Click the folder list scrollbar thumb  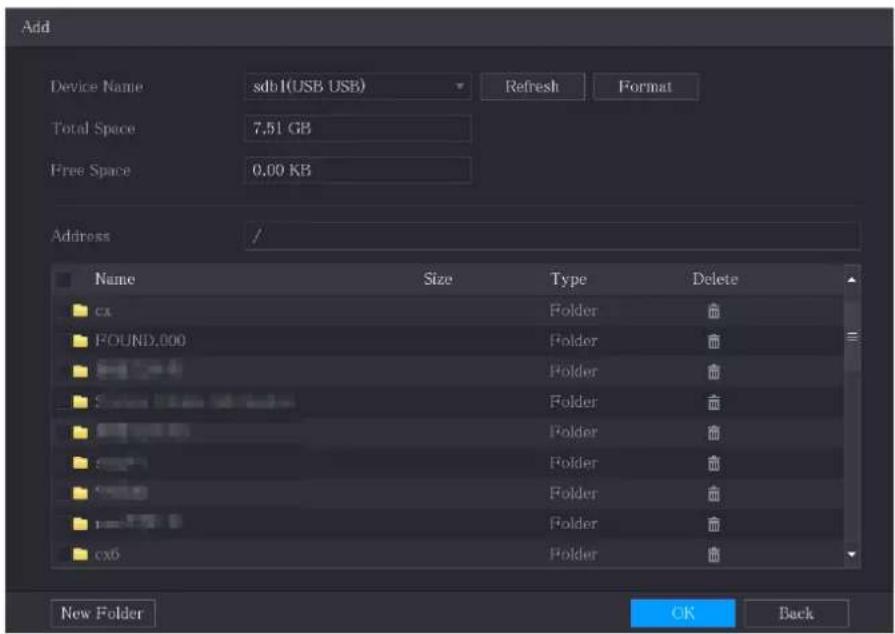point(852,336)
